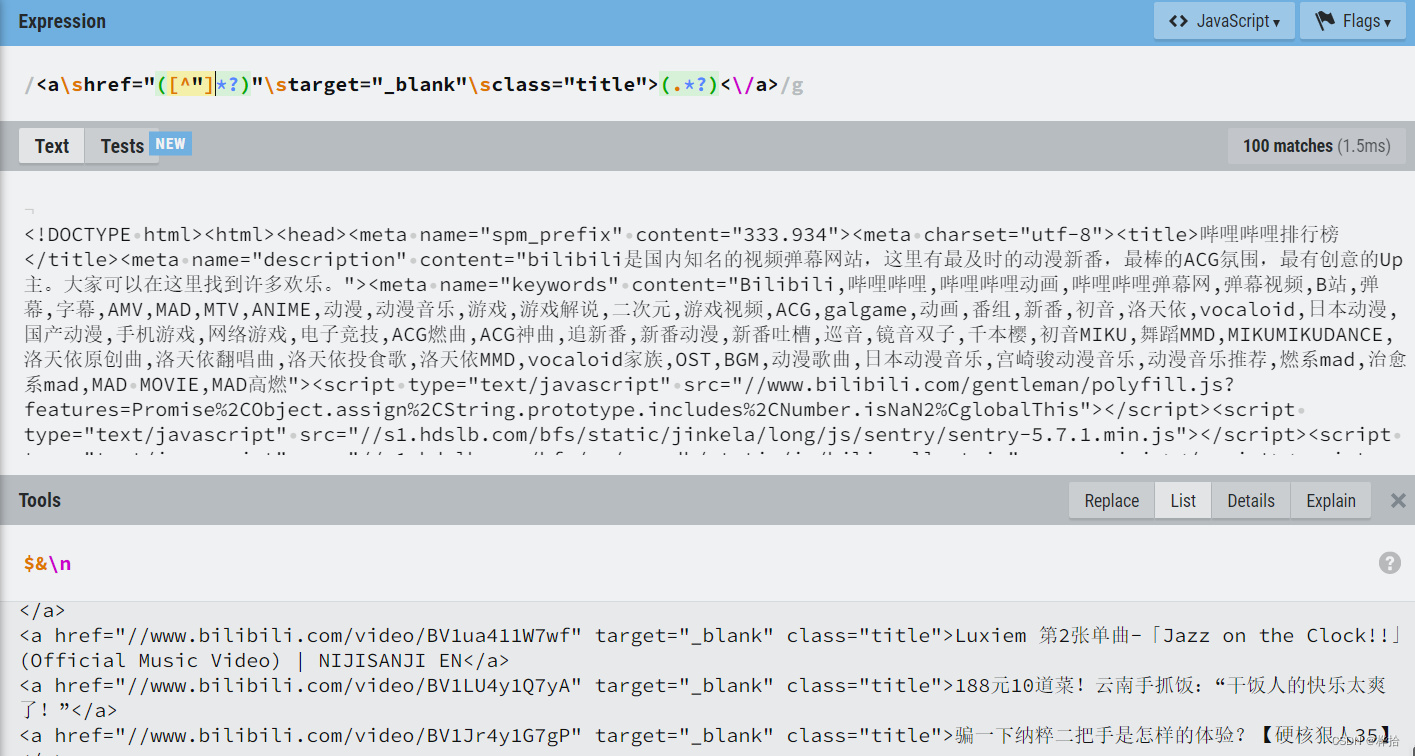Click the Expression panel header

tap(62, 20)
